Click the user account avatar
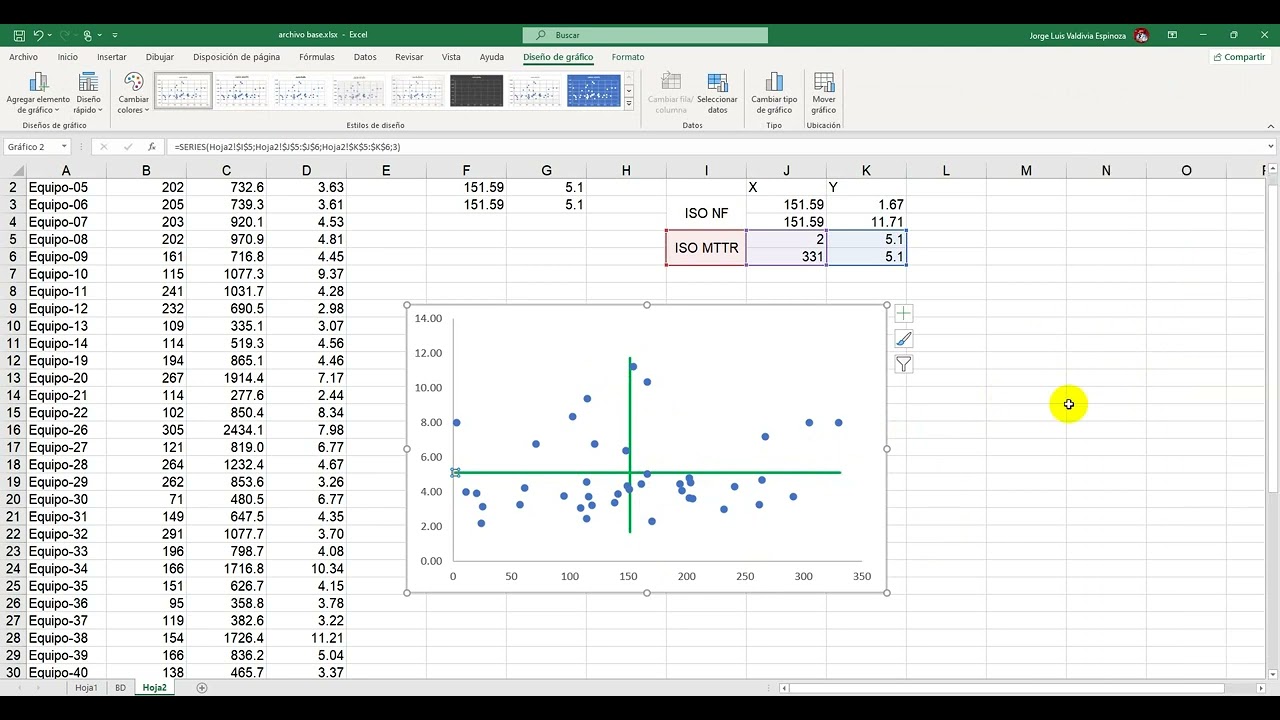This screenshot has width=1280, height=720. click(x=1142, y=35)
